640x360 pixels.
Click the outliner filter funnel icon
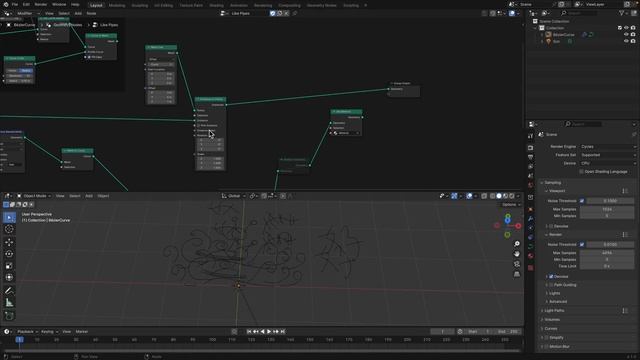[622, 13]
